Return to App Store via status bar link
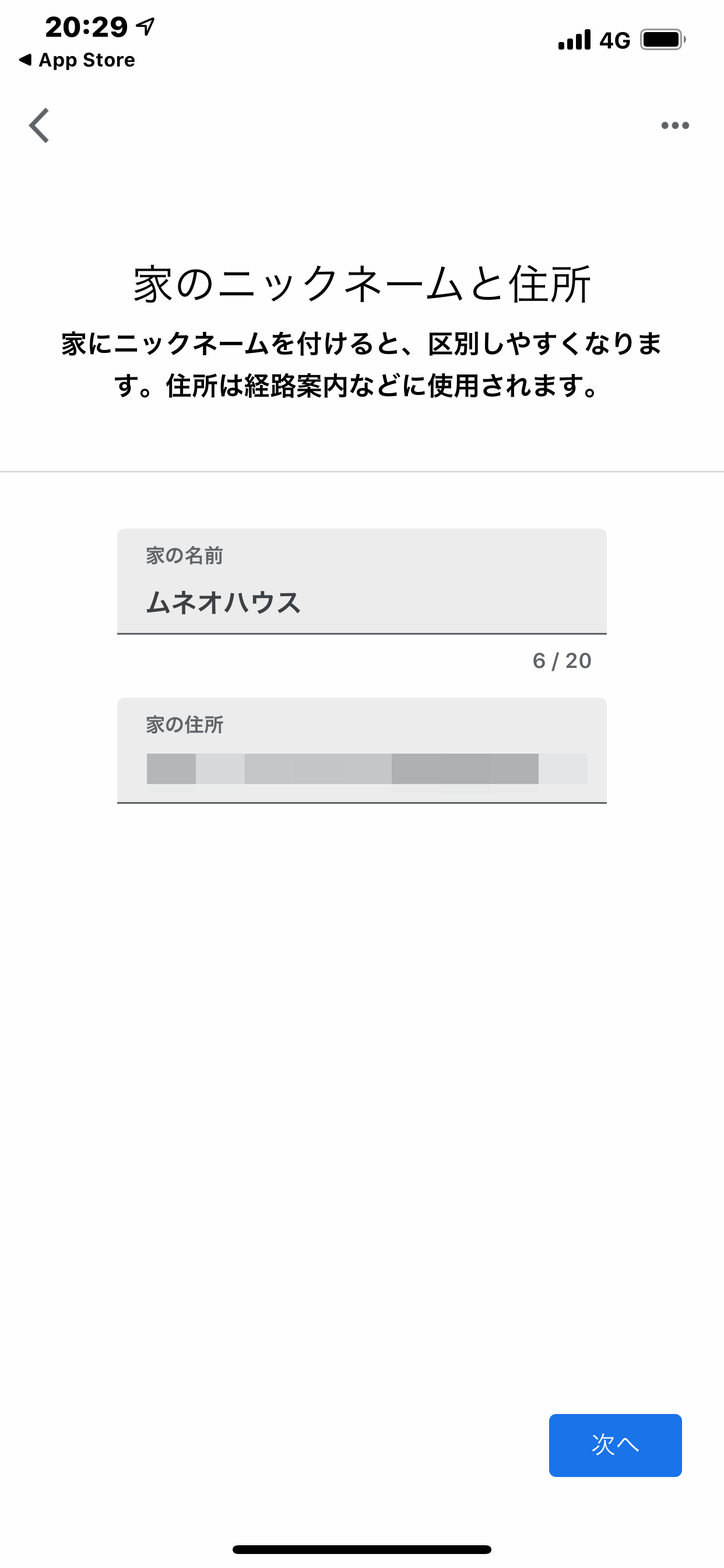 (x=78, y=60)
